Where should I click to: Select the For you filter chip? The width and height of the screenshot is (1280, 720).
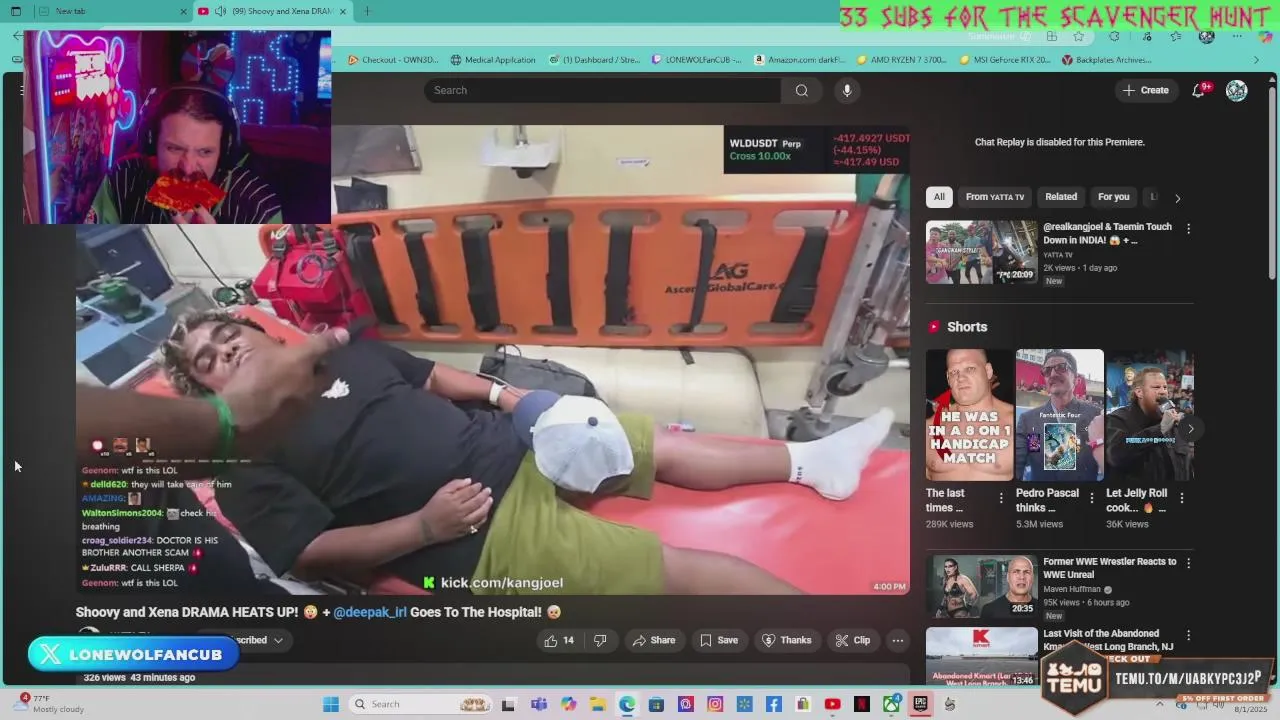(1113, 197)
